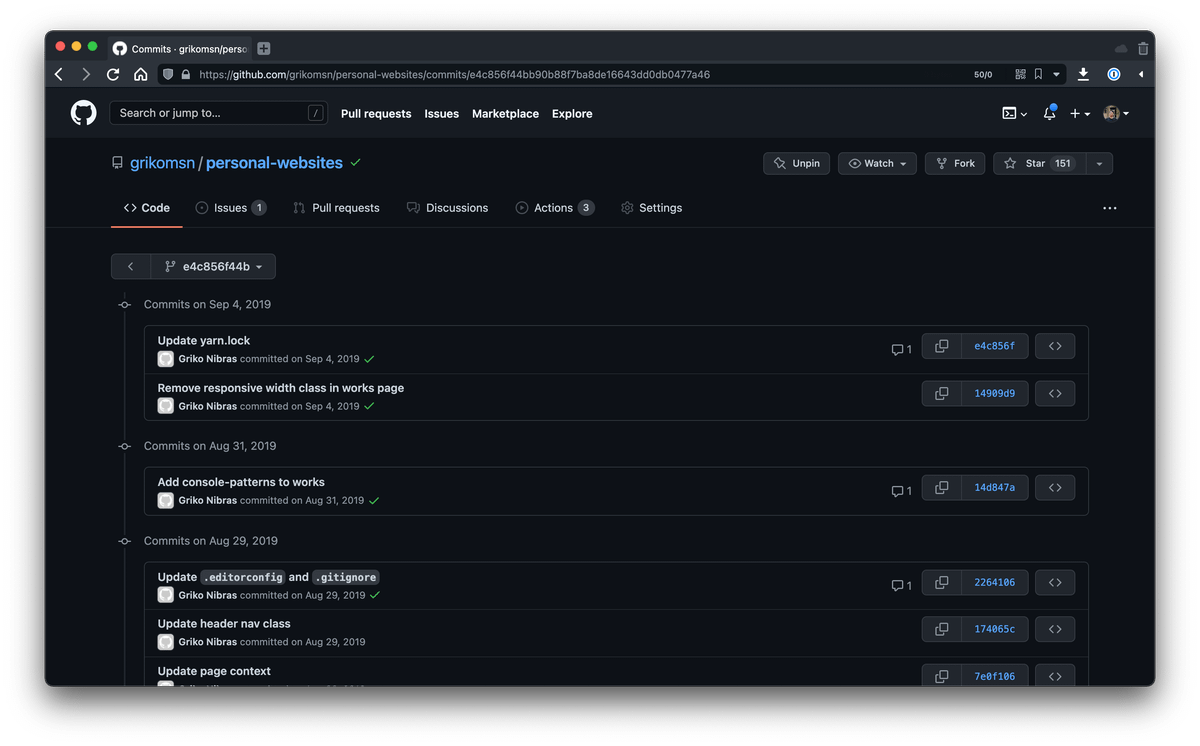This screenshot has height=746, width=1200.
Task: Open the Update yarn.lock commit
Action: coord(204,340)
